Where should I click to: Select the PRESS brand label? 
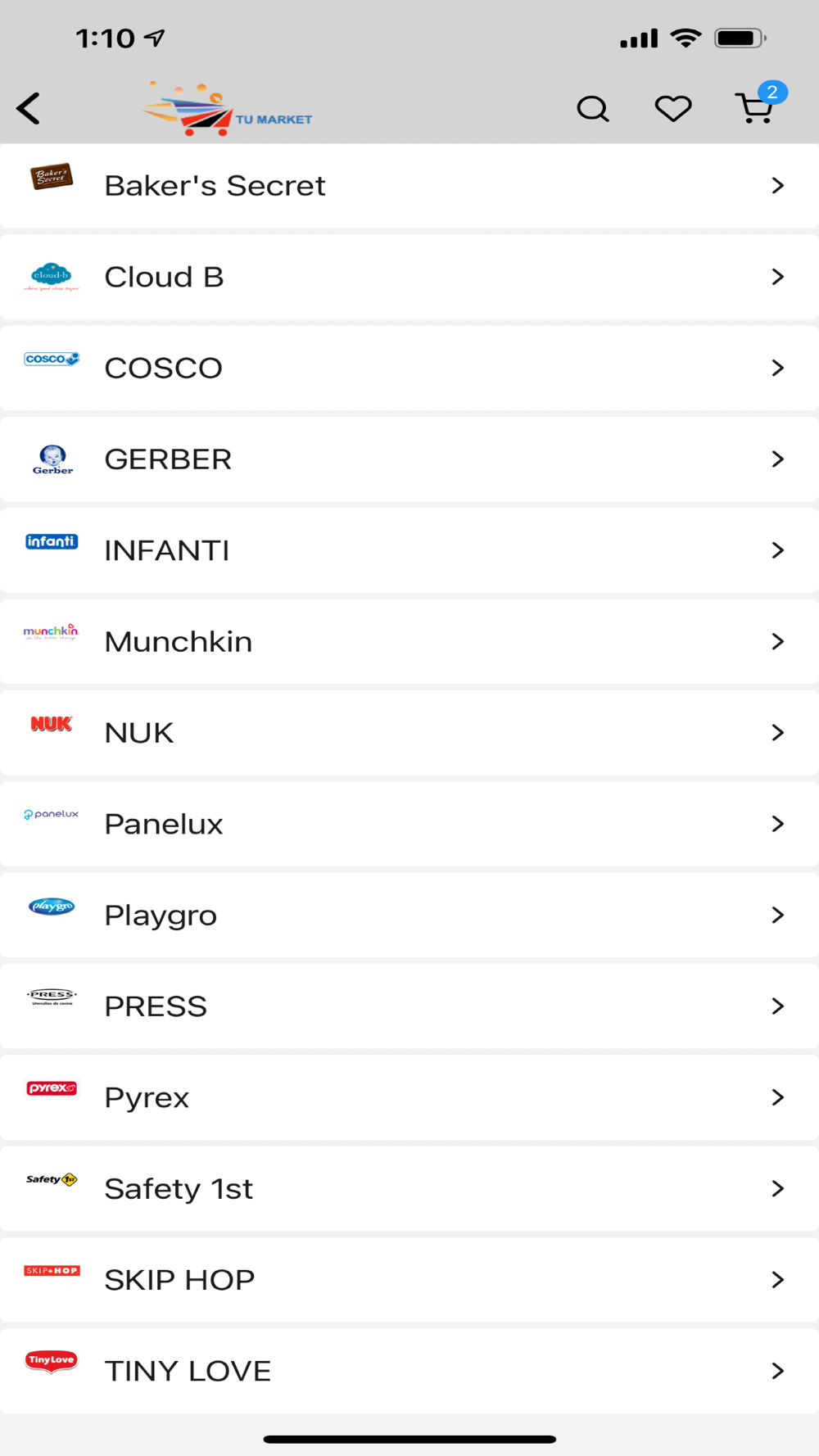pos(156,1006)
